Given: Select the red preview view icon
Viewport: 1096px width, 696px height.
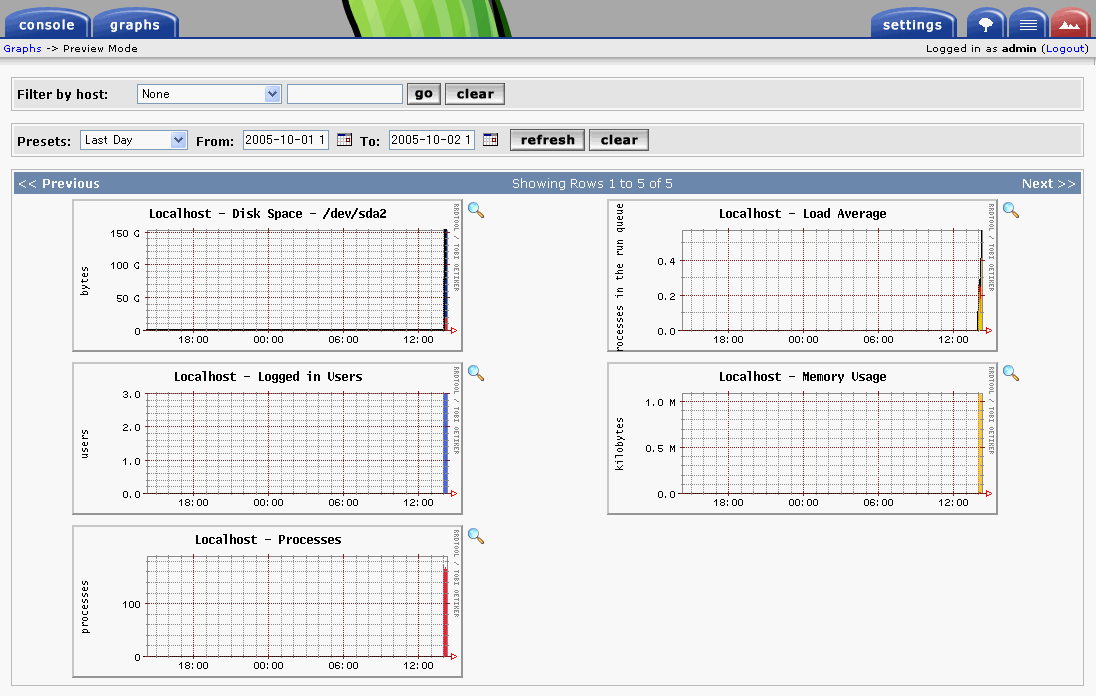Looking at the screenshot, I should click(x=1070, y=24).
